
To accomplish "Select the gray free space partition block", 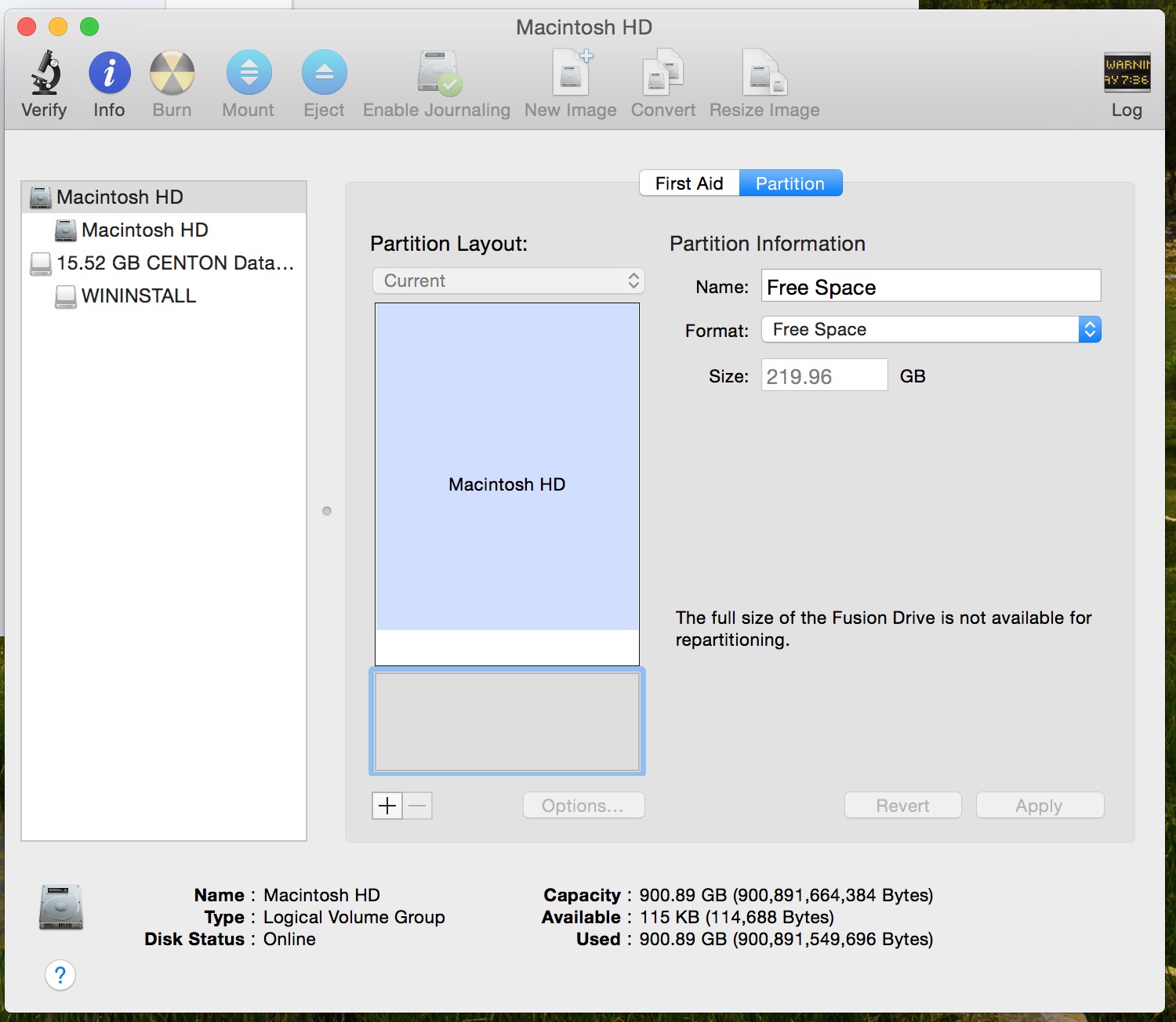I will tap(507, 721).
